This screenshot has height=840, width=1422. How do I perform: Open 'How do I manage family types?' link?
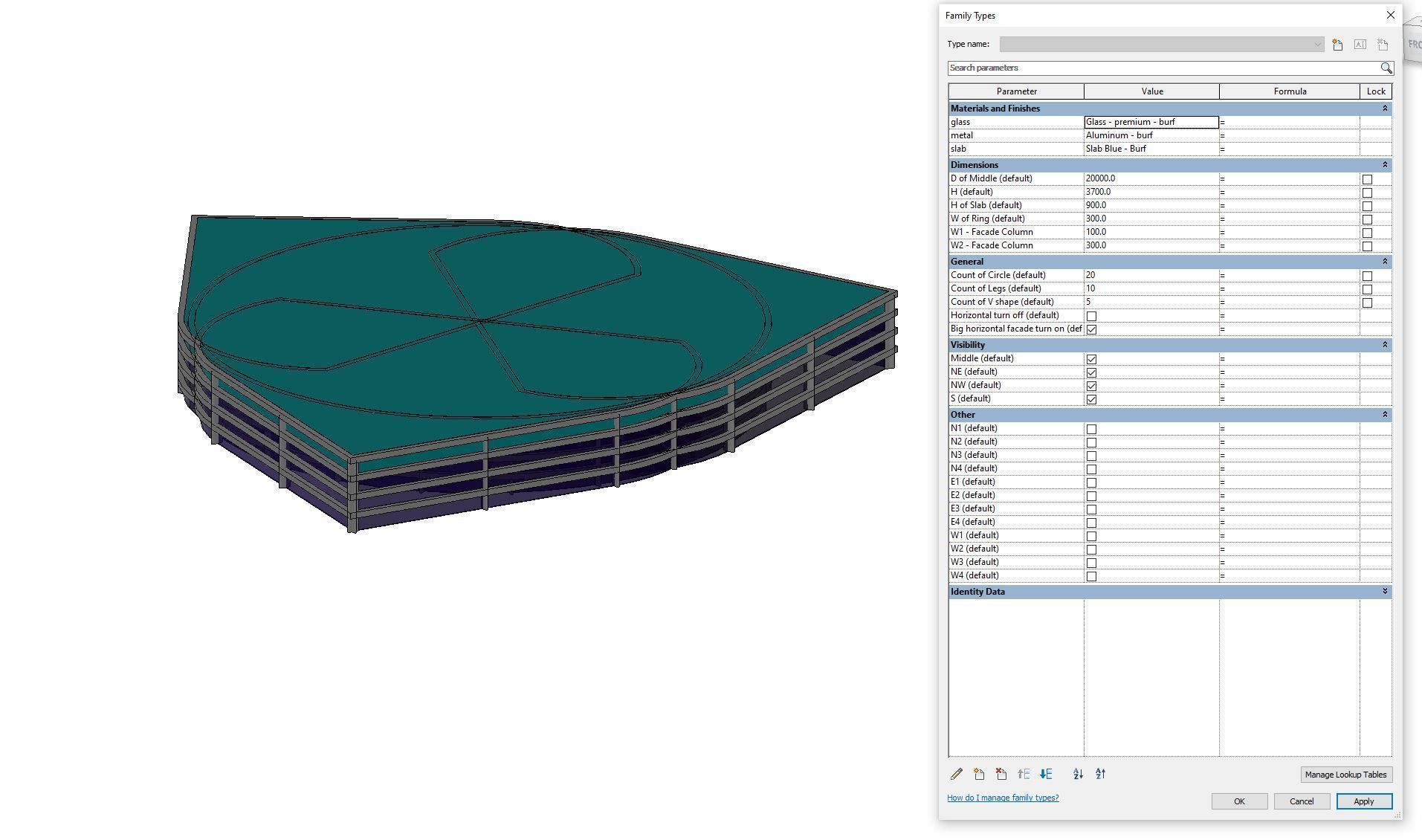(x=1003, y=798)
